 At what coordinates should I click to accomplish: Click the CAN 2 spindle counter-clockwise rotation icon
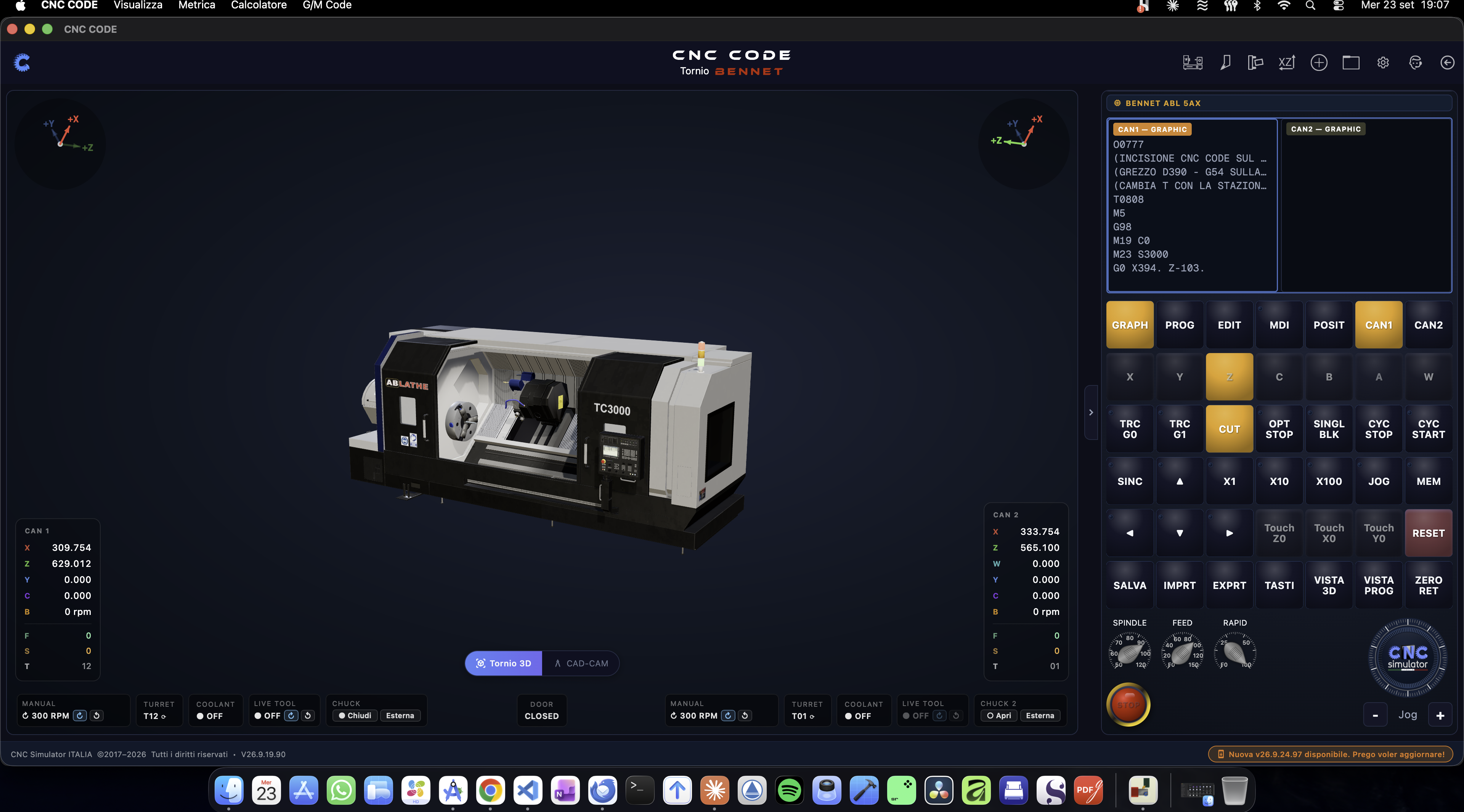745,716
